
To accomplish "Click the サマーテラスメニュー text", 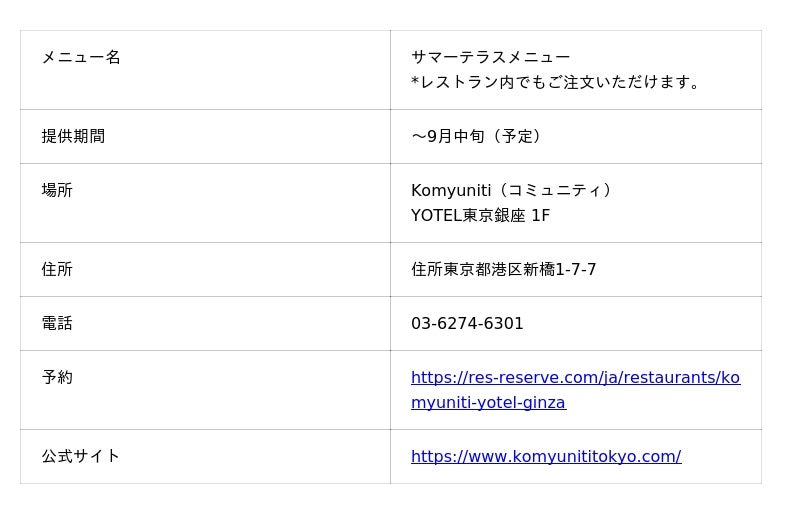I will click(x=490, y=57).
